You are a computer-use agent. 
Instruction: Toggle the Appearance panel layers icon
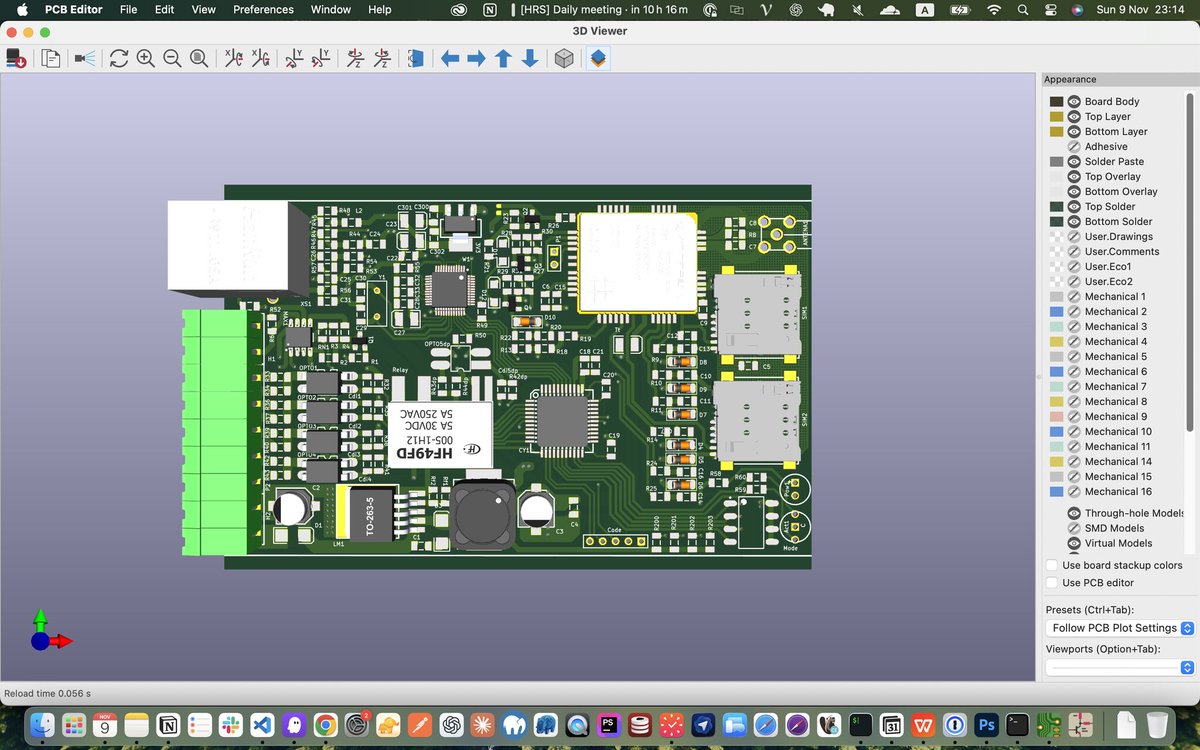pos(598,58)
